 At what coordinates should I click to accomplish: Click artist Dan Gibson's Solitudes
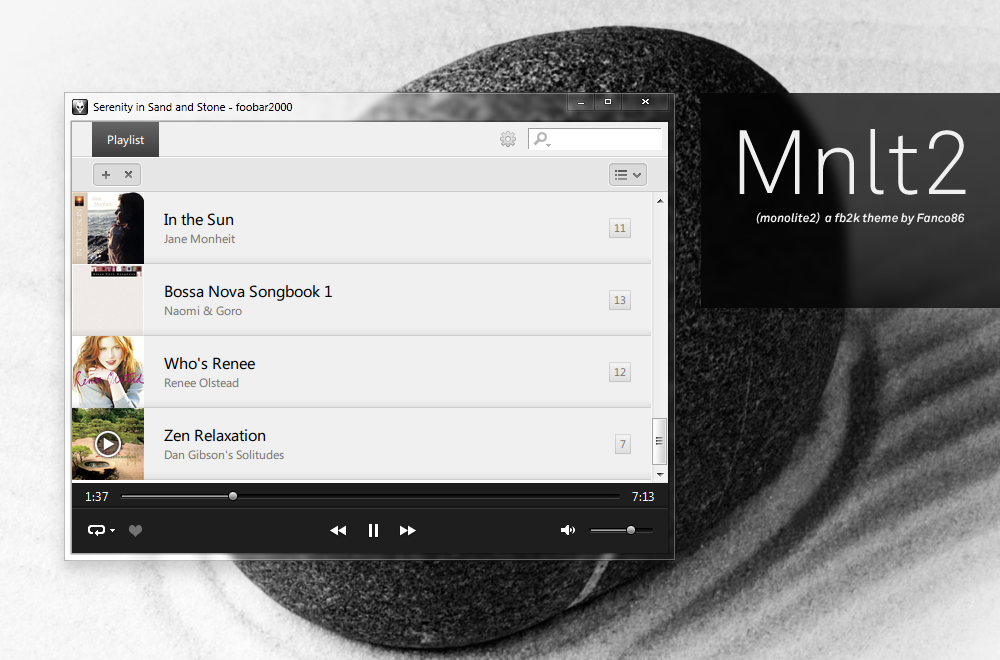(x=224, y=455)
